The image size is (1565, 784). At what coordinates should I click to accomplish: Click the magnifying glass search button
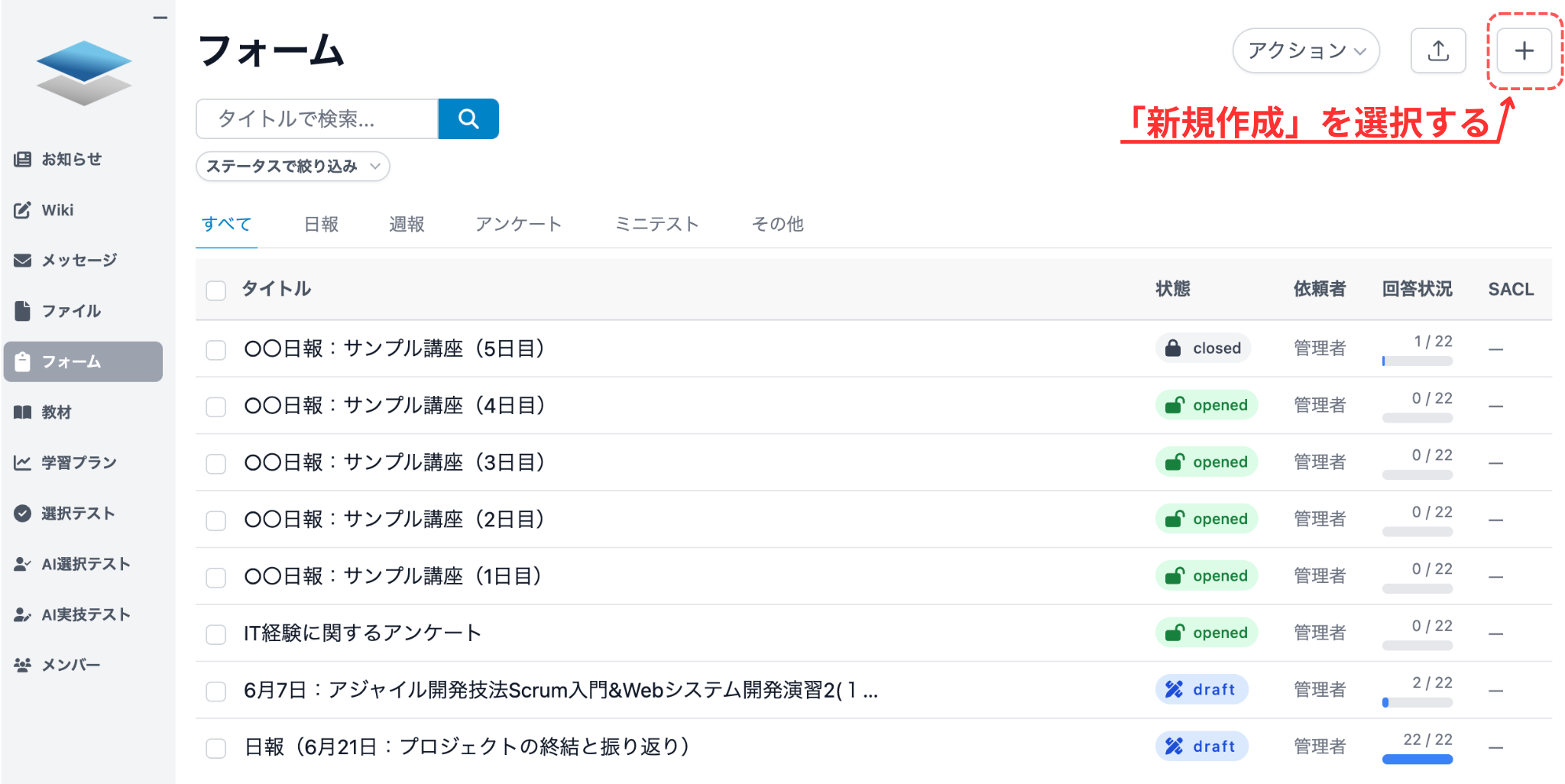[x=468, y=119]
